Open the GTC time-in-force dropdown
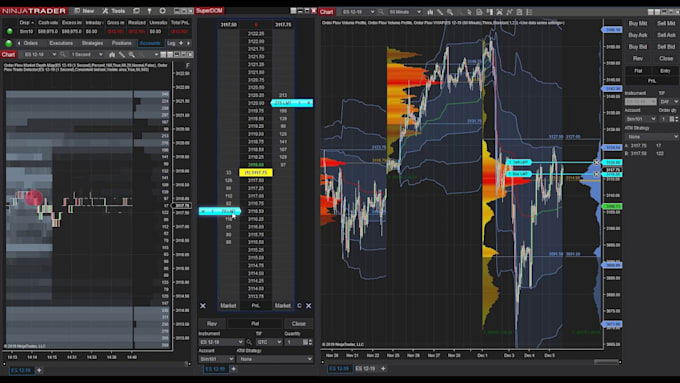The width and height of the screenshot is (680, 383). 269,342
